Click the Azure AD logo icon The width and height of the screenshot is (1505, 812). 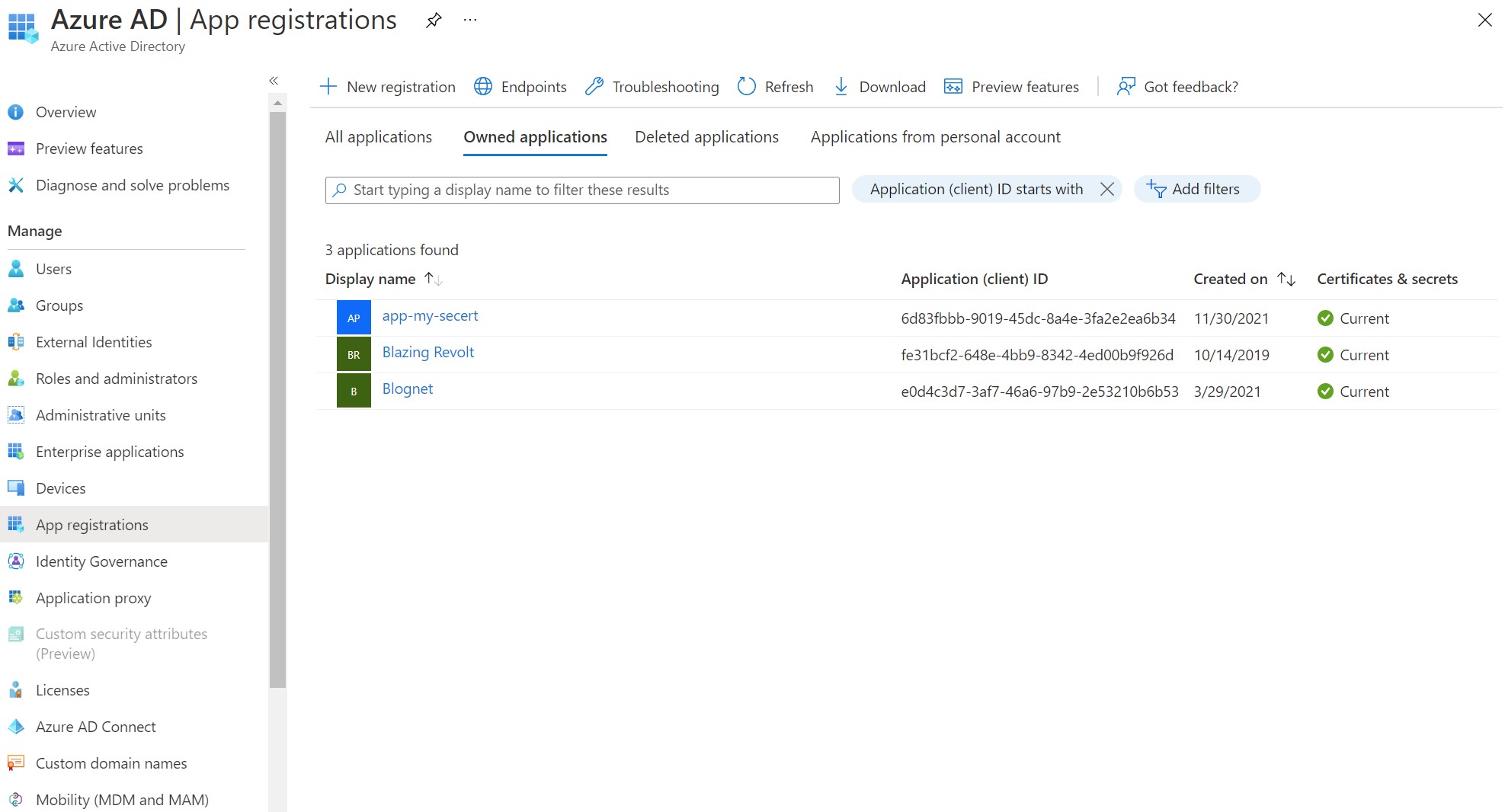(22, 27)
